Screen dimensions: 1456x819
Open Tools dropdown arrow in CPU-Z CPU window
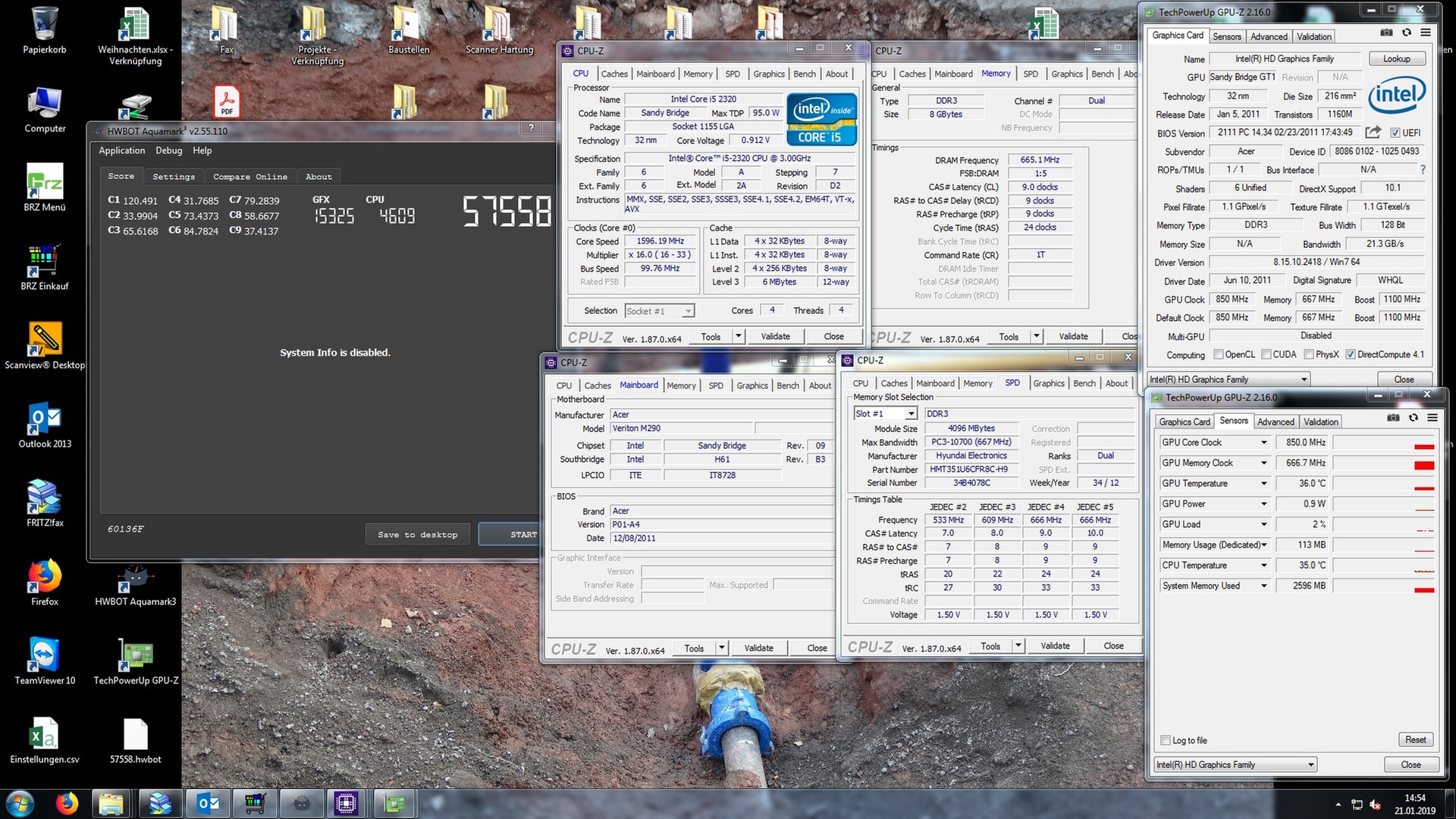(x=738, y=336)
